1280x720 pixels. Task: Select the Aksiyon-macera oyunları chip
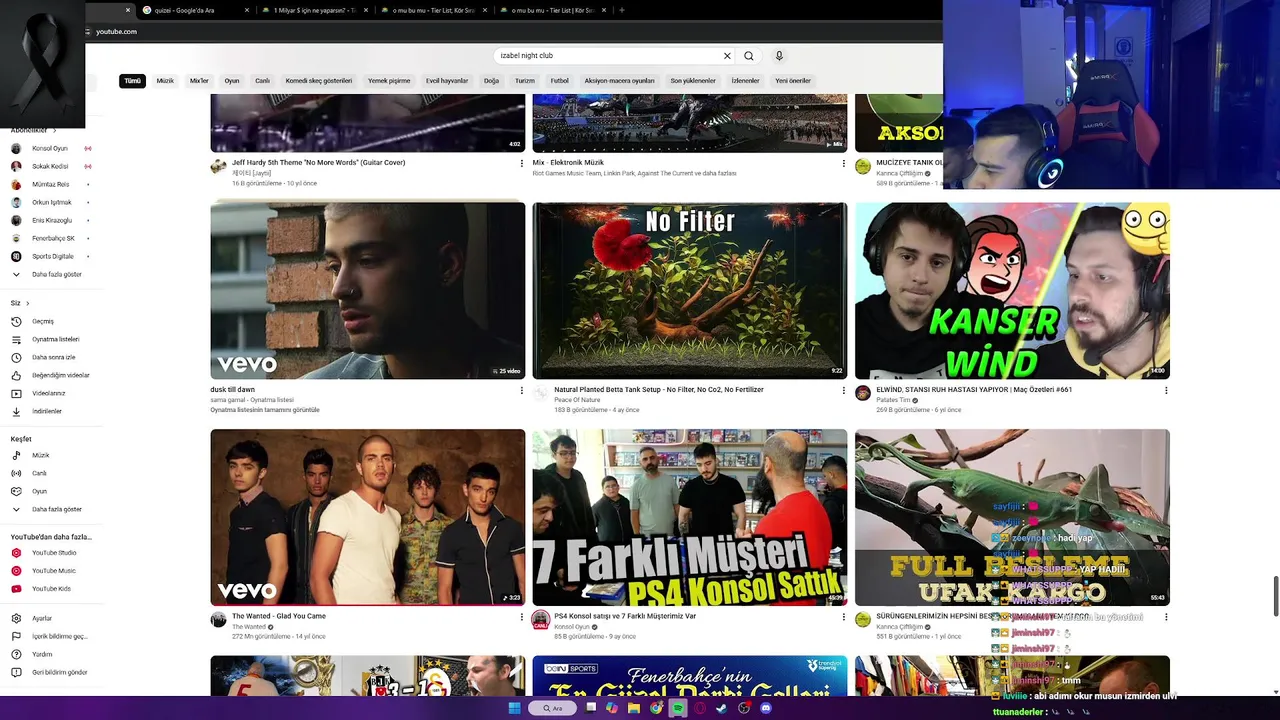click(x=619, y=81)
